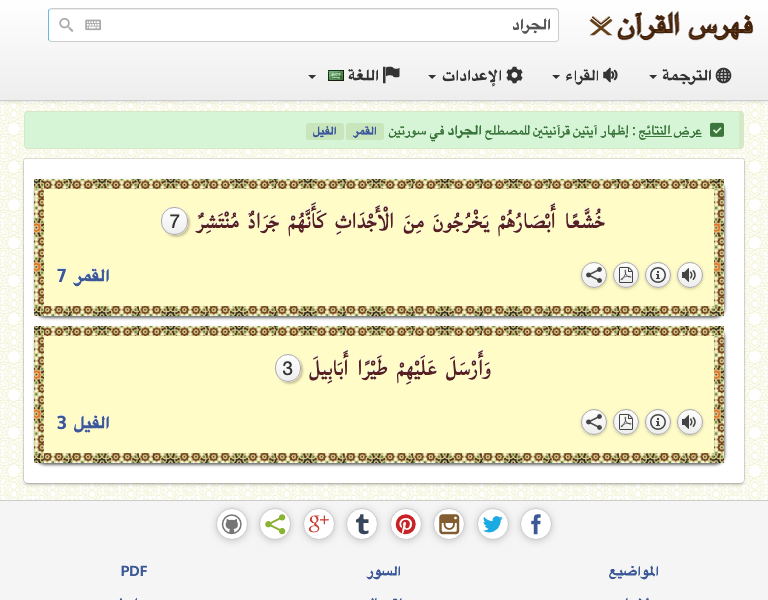768x600 pixels.
Task: Play audio for Al-Fil verse 3
Action: click(689, 422)
